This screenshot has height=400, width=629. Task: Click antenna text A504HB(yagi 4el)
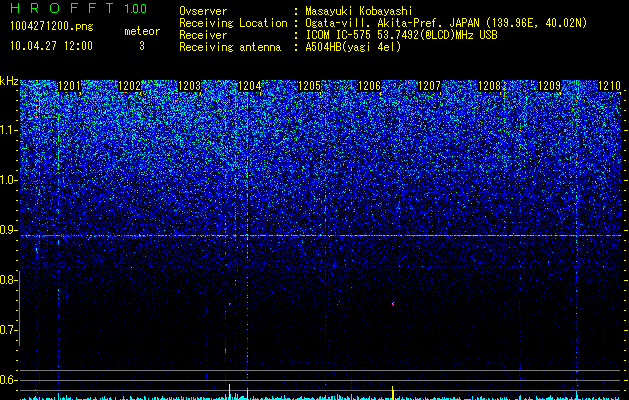(353, 47)
